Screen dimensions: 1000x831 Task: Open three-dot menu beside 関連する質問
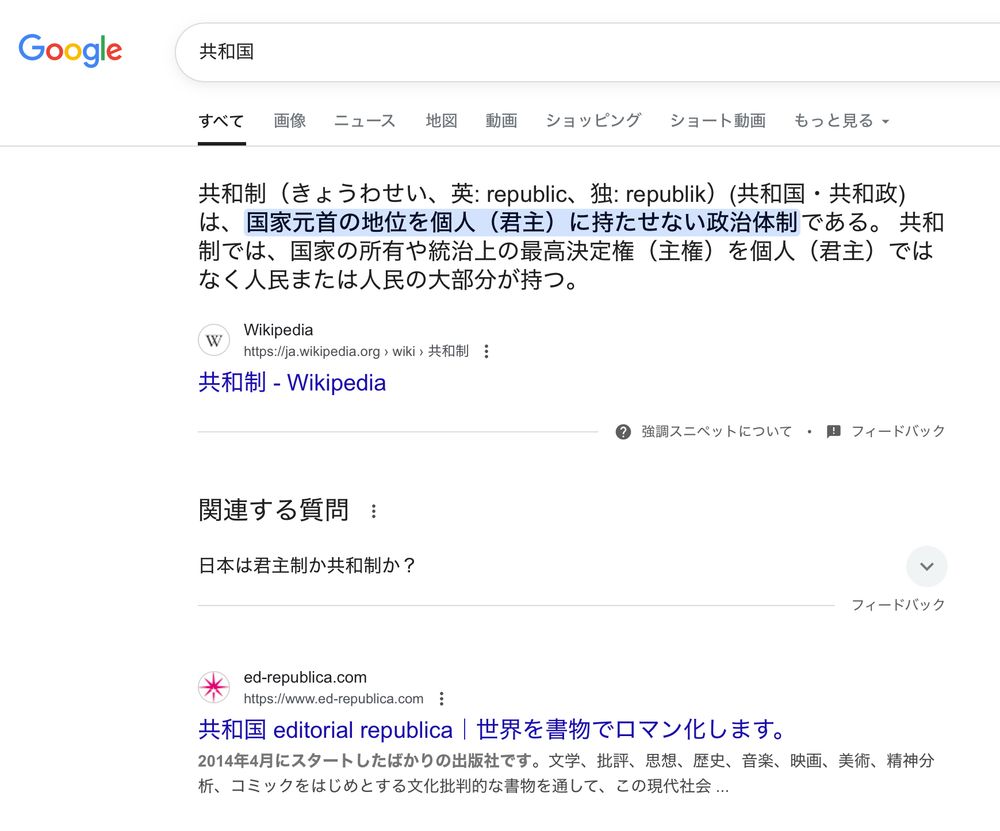374,511
